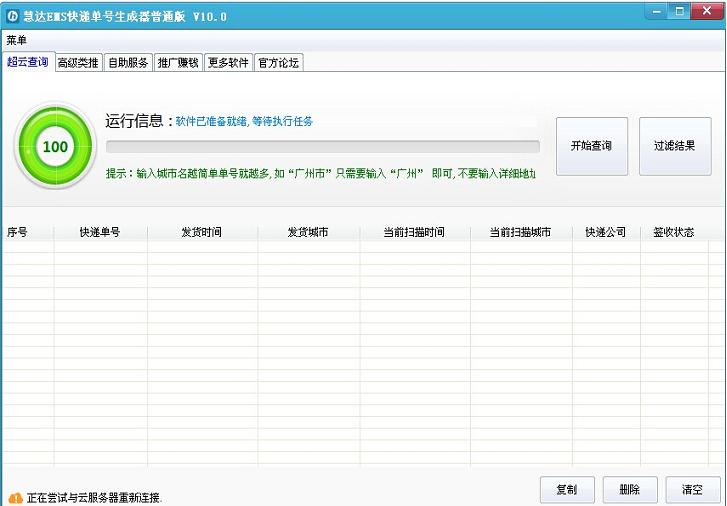Click the 过滤结果 button
Screen dimensions: 727x506
coord(675,146)
